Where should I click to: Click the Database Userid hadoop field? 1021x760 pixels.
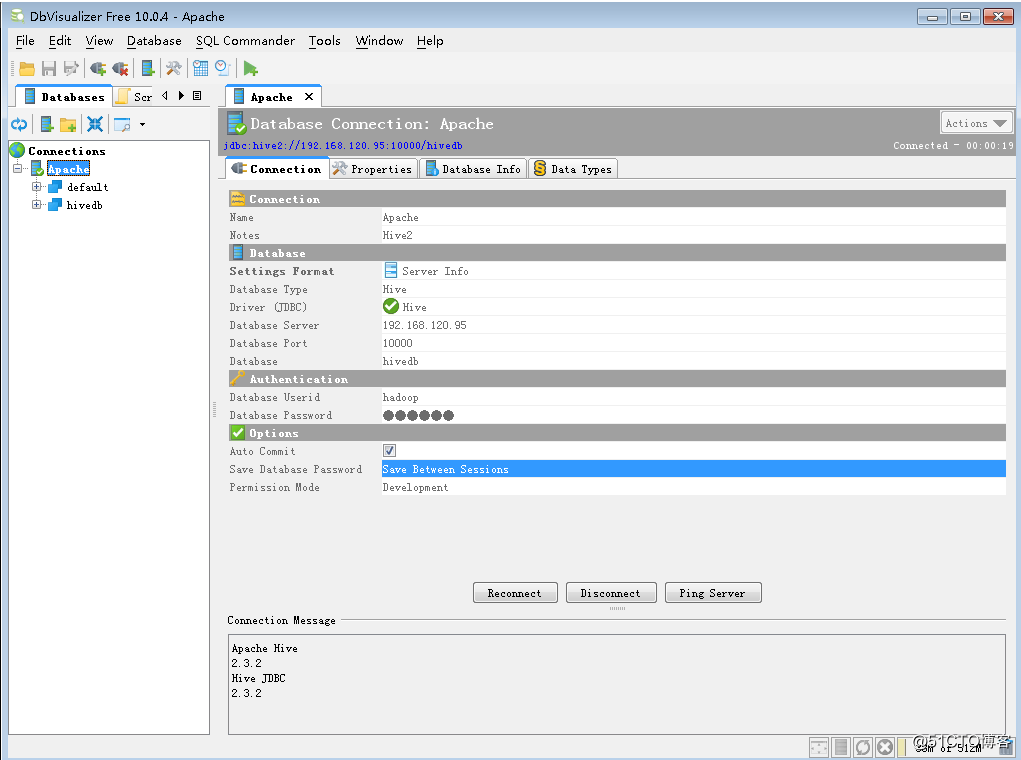click(693, 397)
